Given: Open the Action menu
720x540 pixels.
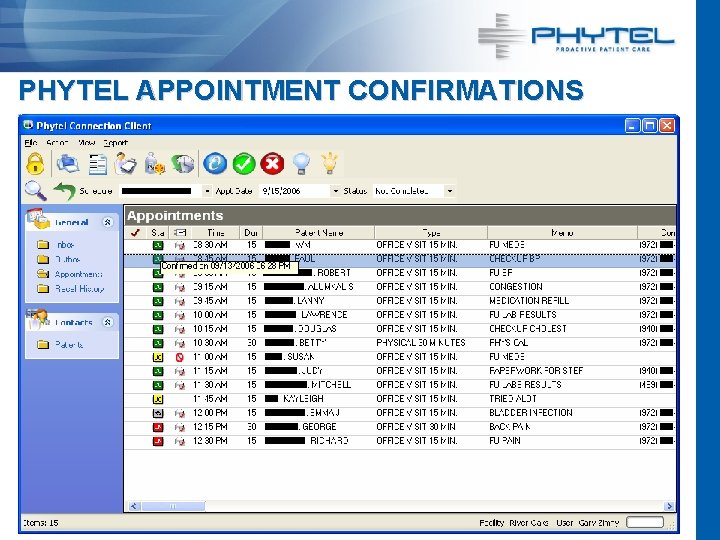Looking at the screenshot, I should pyautogui.click(x=57, y=143).
